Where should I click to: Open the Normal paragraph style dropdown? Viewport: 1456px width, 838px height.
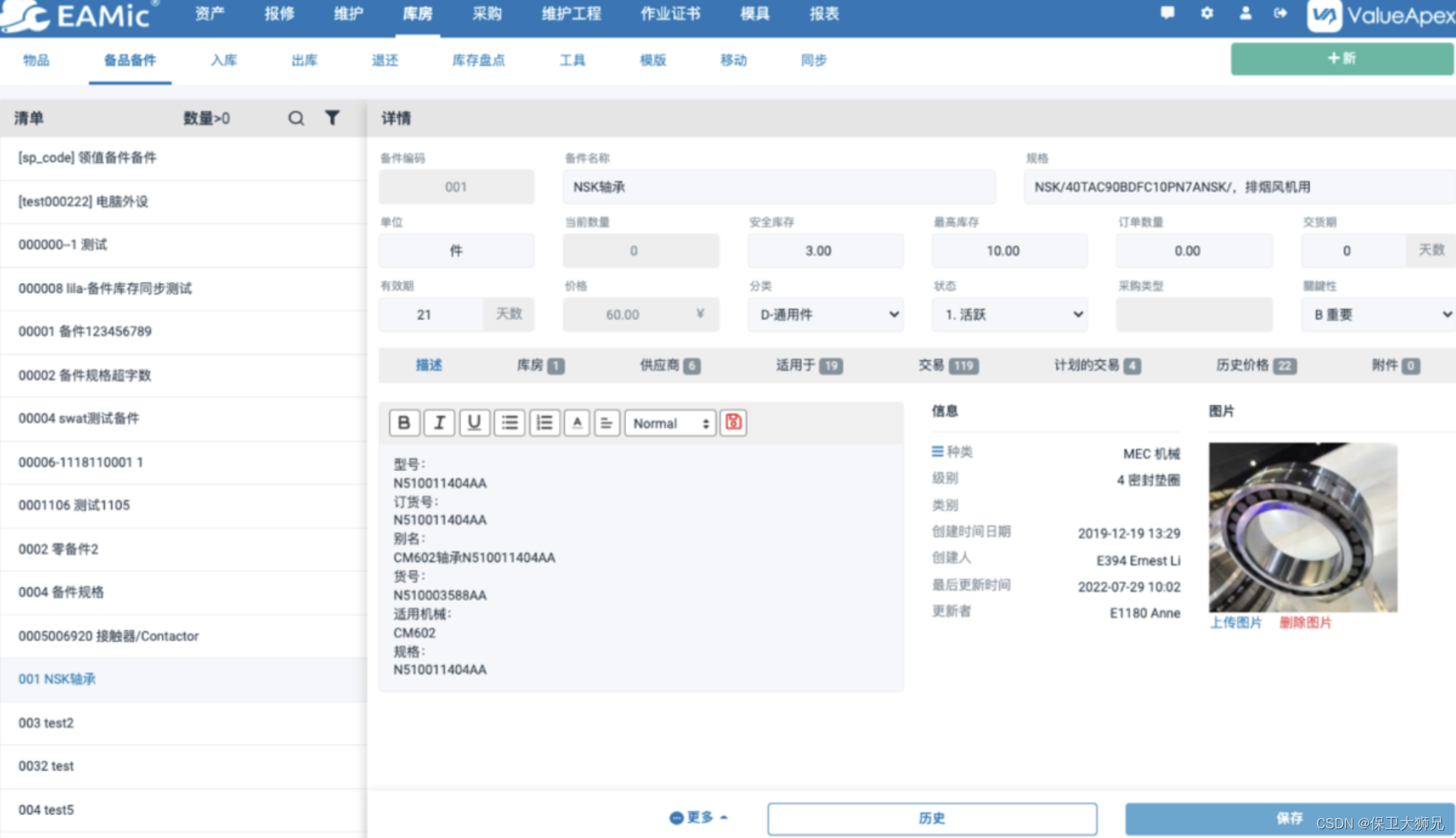click(x=670, y=423)
